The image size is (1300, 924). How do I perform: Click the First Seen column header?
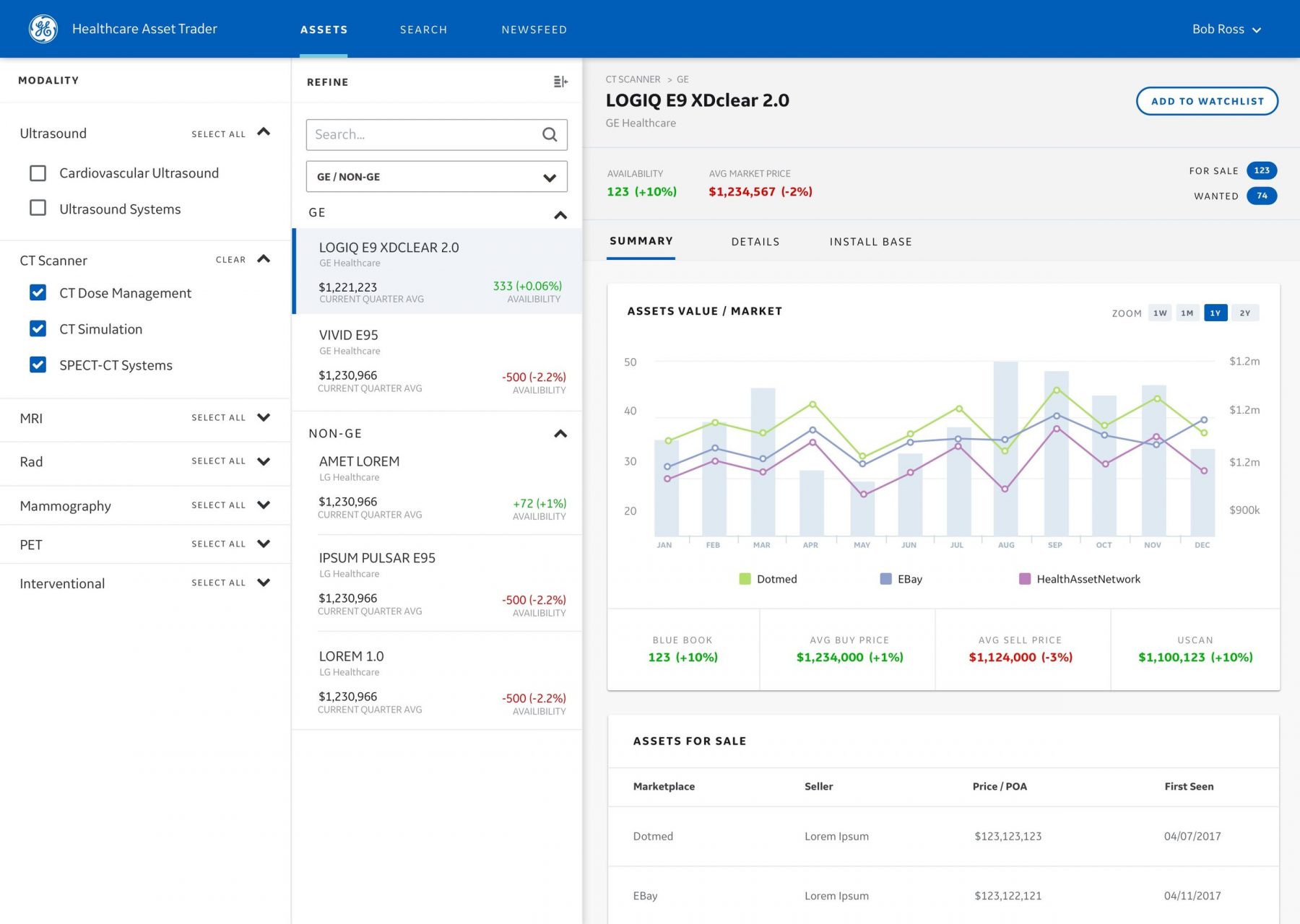(1189, 786)
